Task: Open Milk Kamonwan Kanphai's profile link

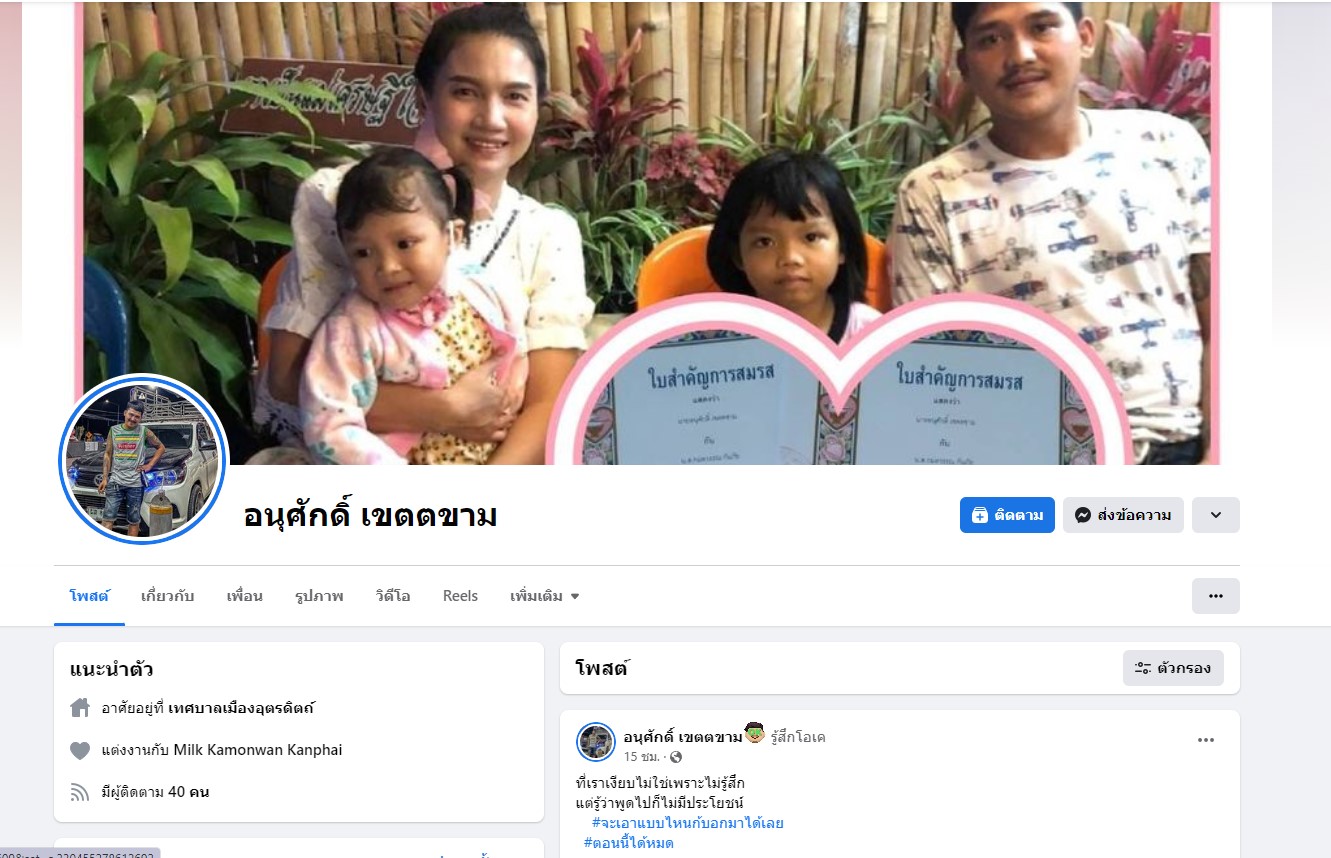Action: [x=258, y=750]
